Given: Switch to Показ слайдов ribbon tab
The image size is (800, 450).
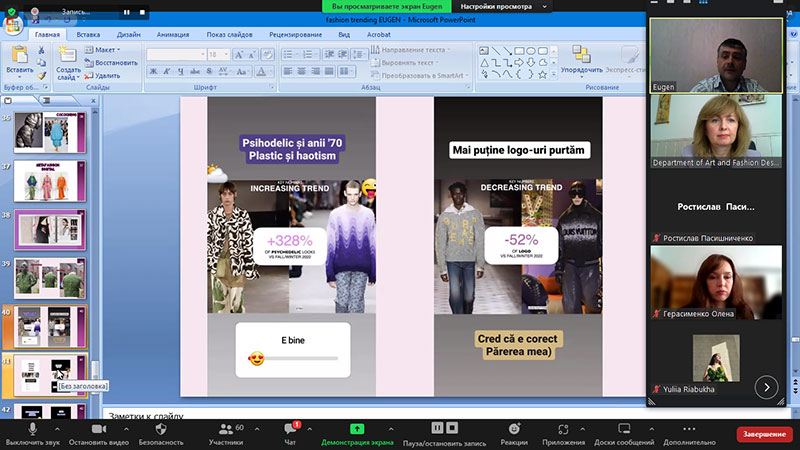Looking at the screenshot, I should tap(229, 34).
